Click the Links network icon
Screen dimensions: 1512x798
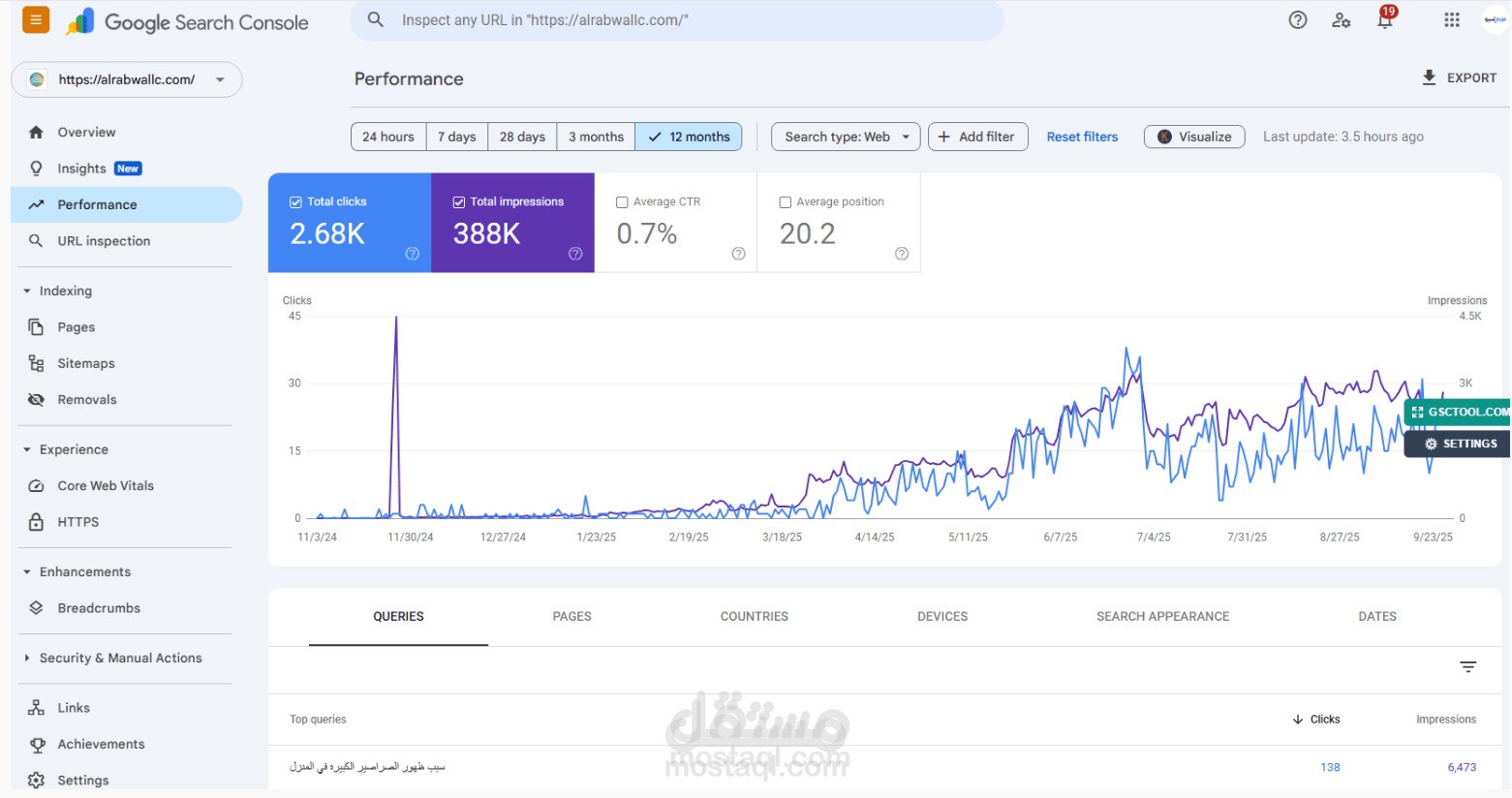tap(36, 708)
